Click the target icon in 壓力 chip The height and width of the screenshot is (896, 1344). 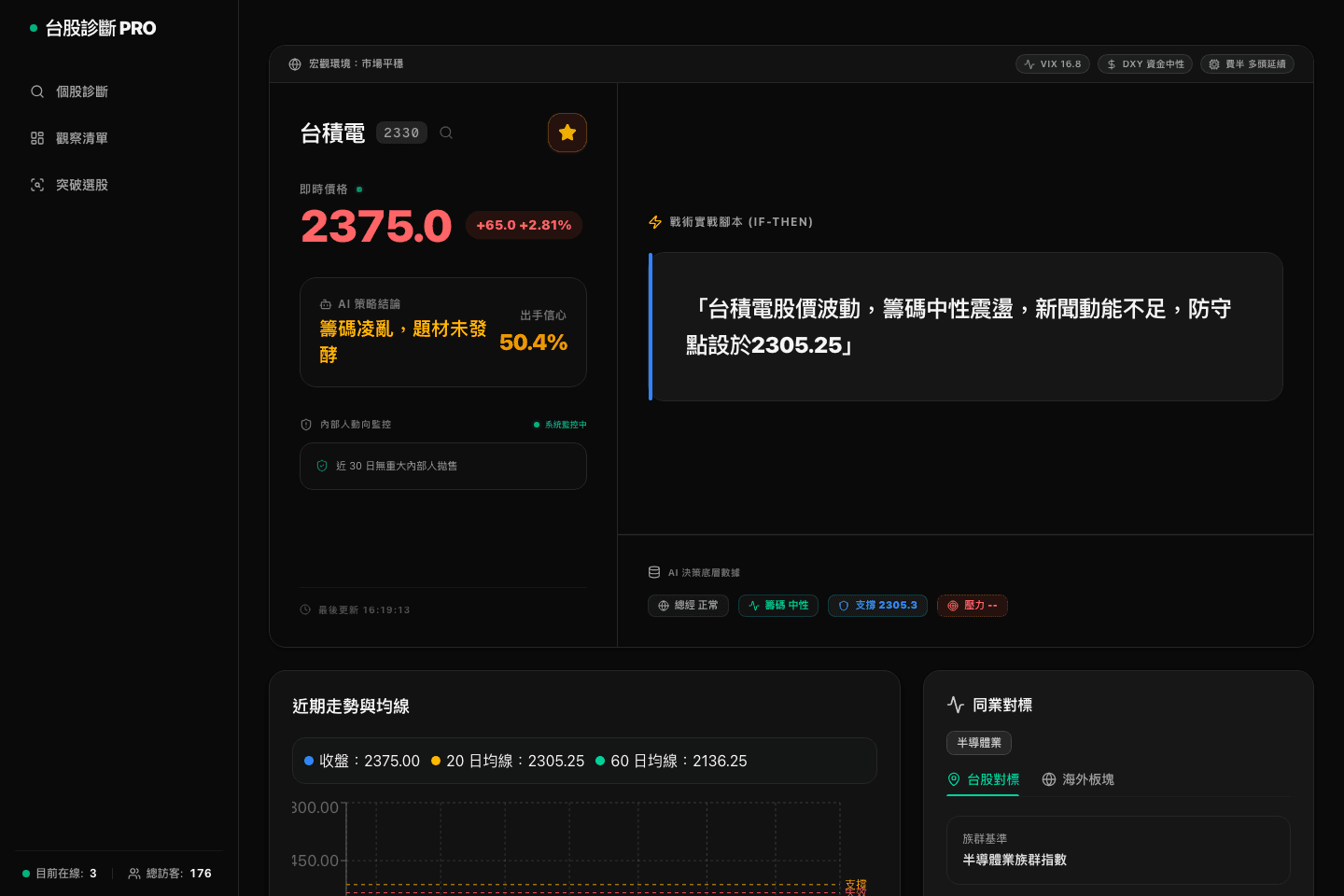tap(953, 606)
